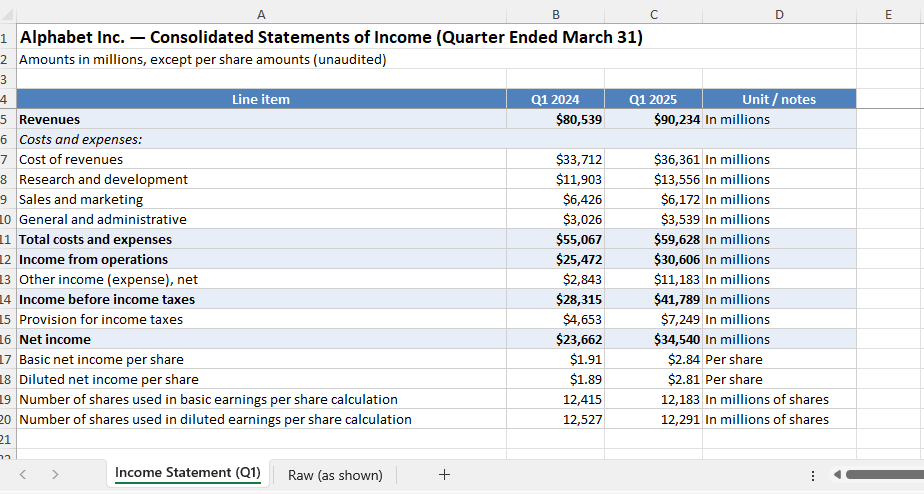Select column B header
The image size is (924, 494).
point(555,15)
